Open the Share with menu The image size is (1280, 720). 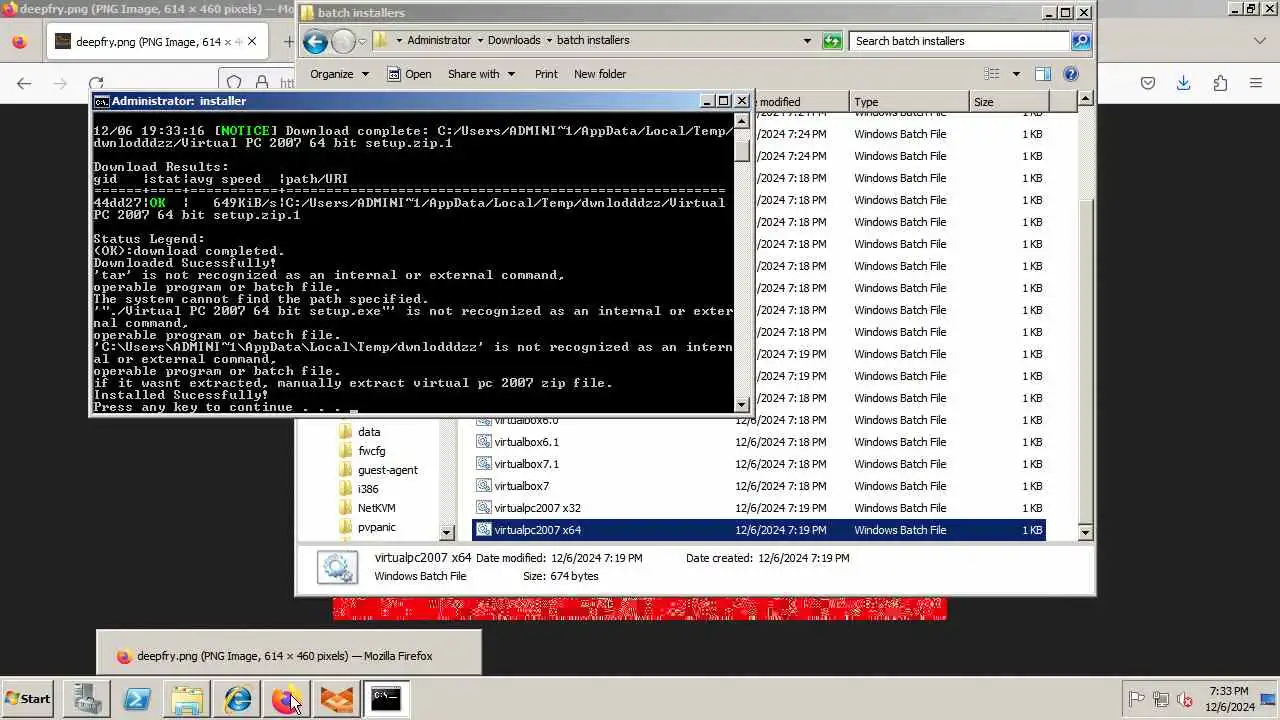(481, 74)
